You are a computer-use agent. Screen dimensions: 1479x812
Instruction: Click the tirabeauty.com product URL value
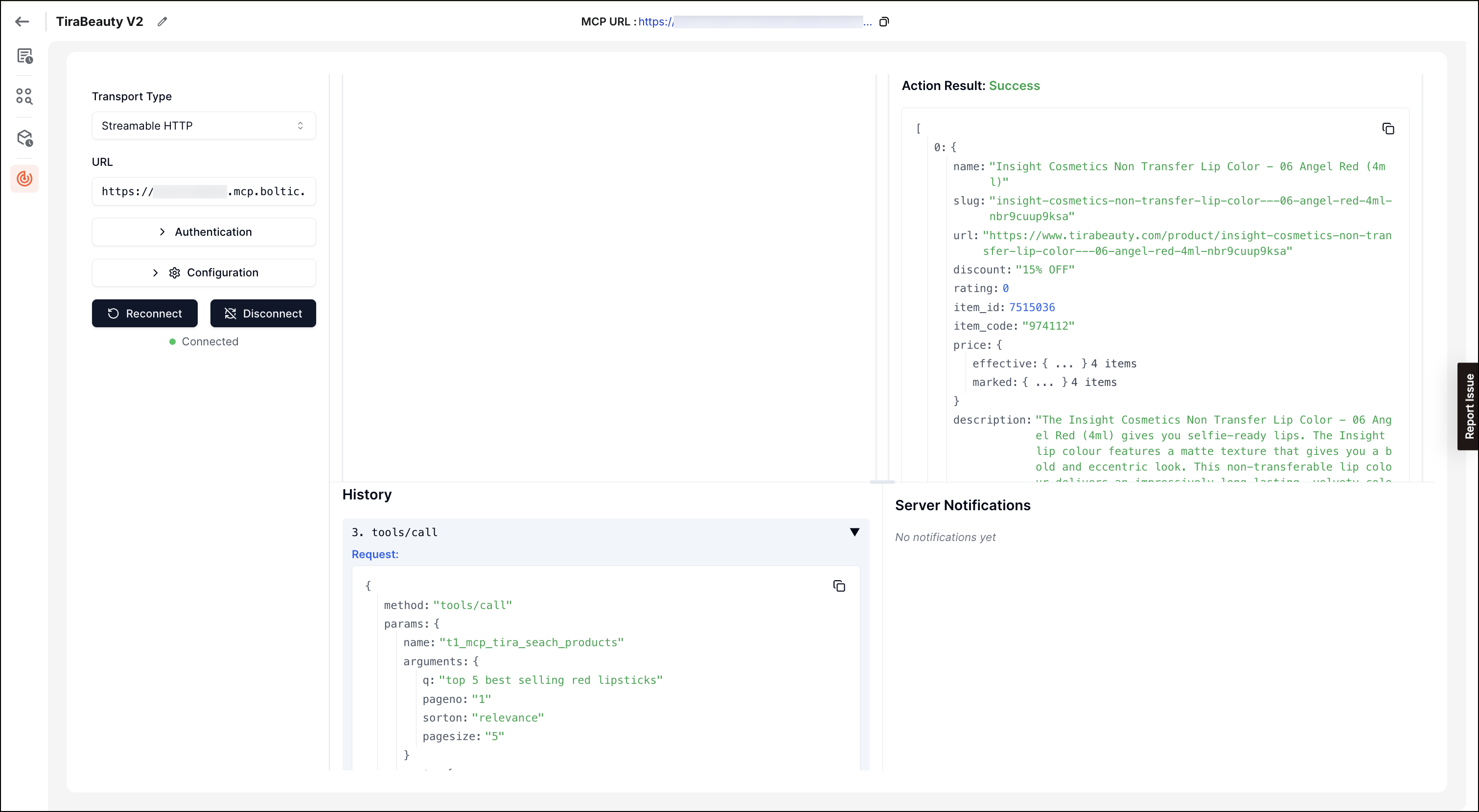click(x=1187, y=243)
